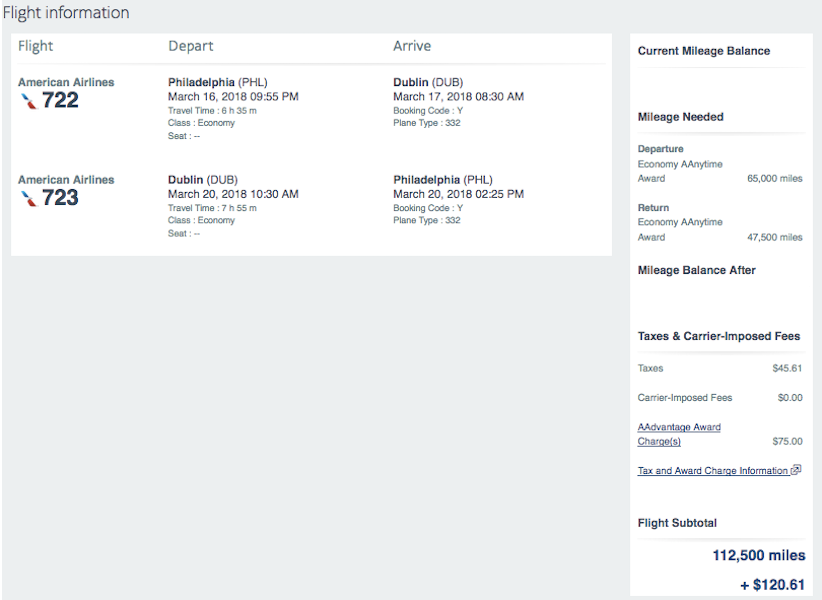
Task: Click the 65,000 miles departure award amount
Action: pyautogui.click(x=774, y=178)
